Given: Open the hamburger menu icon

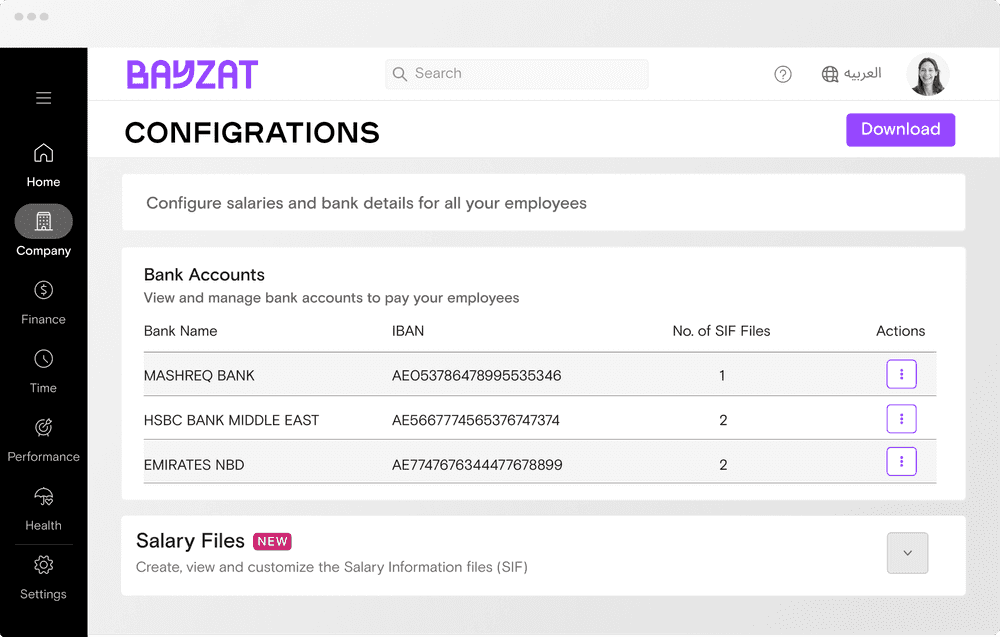Looking at the screenshot, I should click(x=43, y=98).
